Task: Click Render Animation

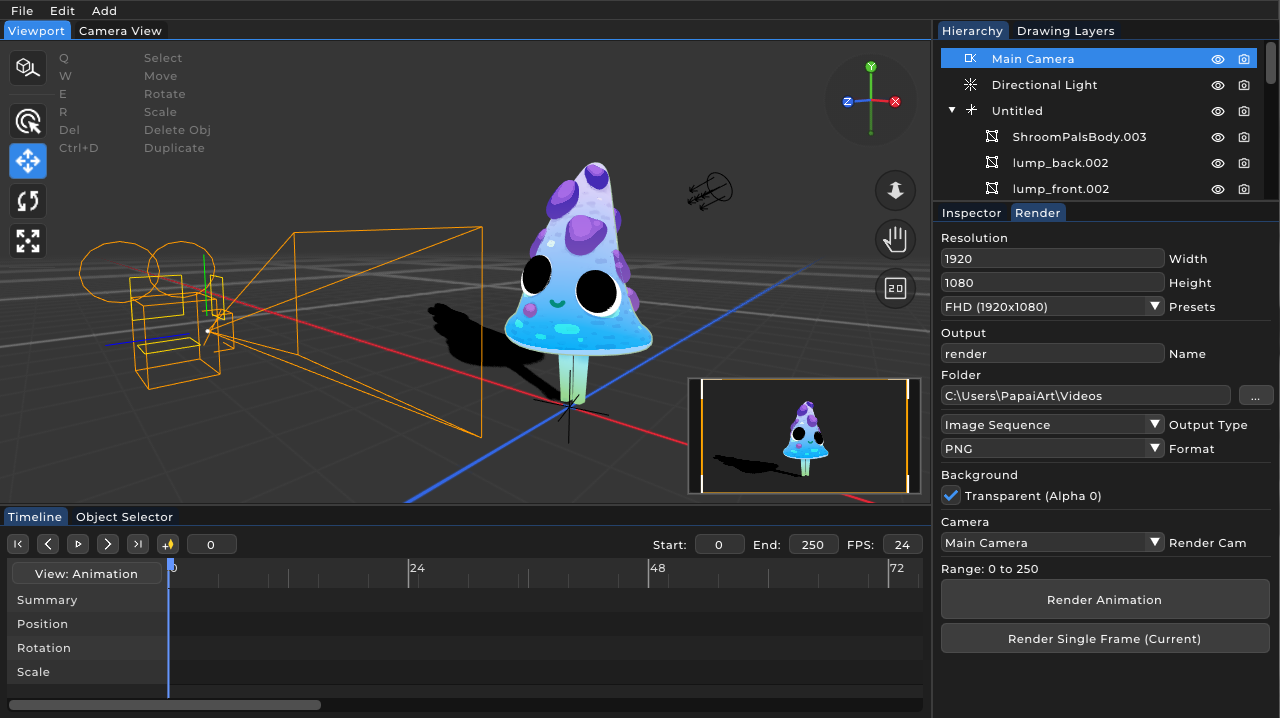Action: pyautogui.click(x=1104, y=600)
